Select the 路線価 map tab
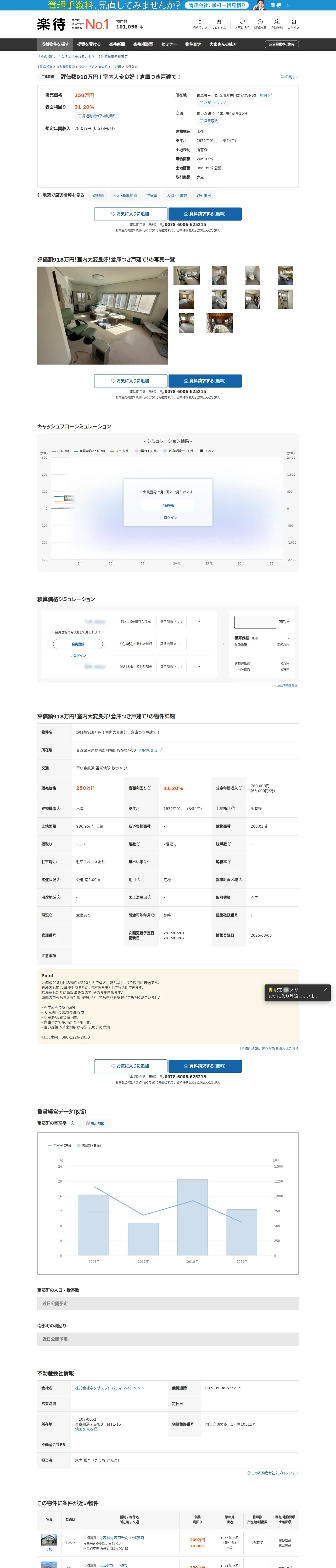The height and width of the screenshot is (1568, 336). (98, 195)
